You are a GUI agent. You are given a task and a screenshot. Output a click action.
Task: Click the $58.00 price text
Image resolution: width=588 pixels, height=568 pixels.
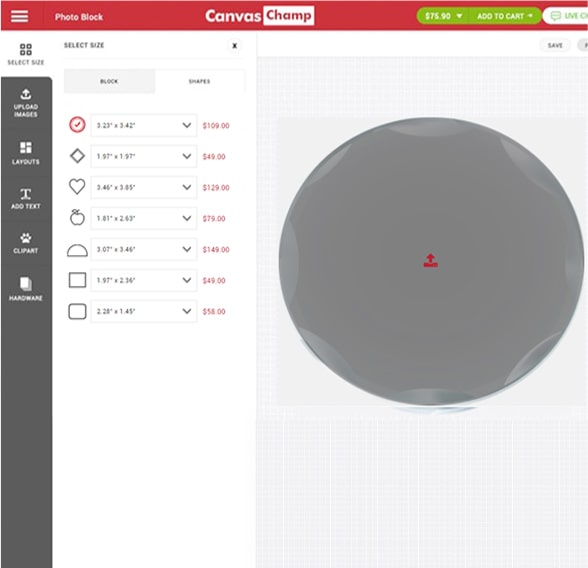click(214, 312)
